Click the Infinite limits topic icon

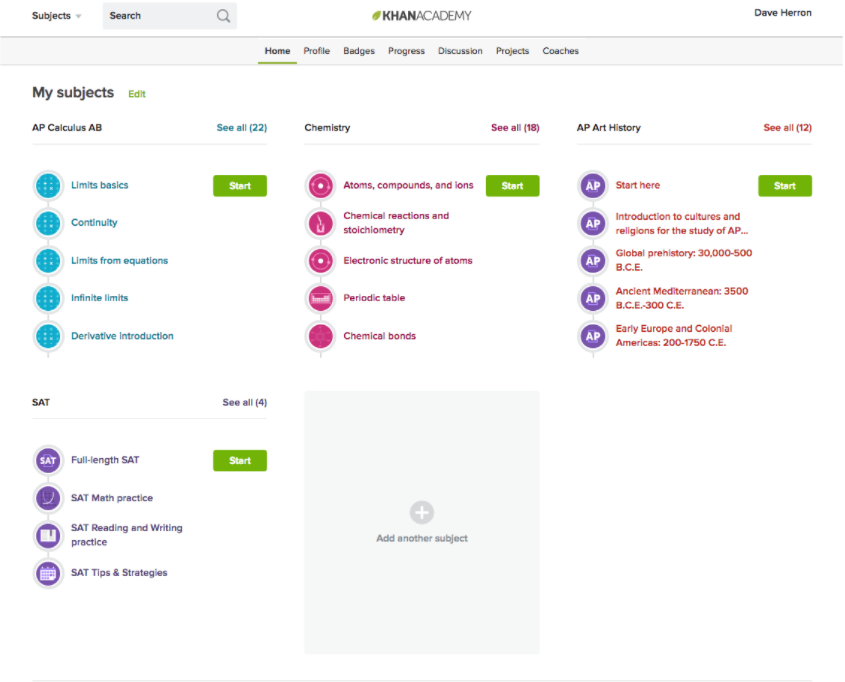(48, 298)
